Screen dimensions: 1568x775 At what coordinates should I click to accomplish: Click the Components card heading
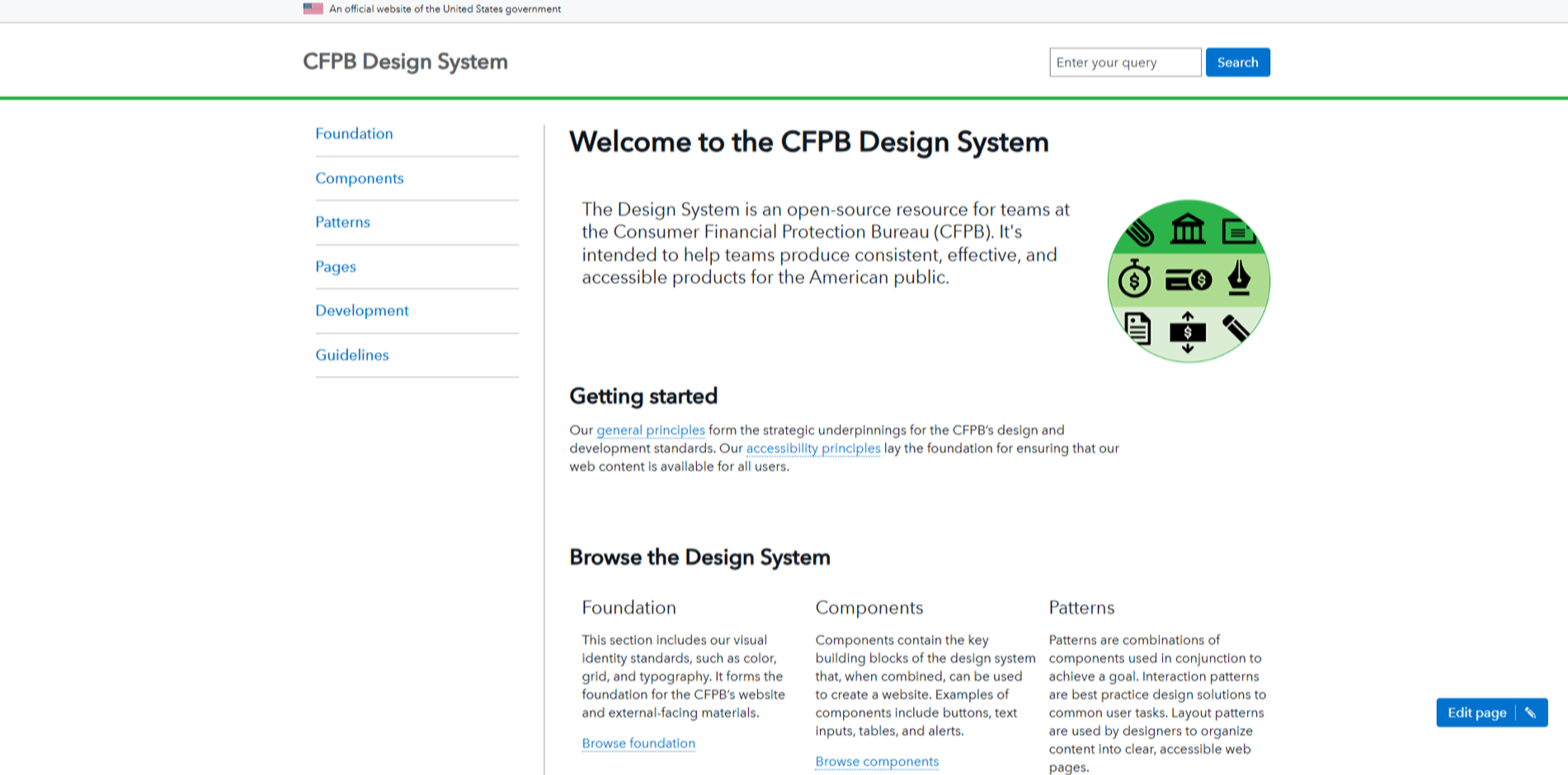869,608
